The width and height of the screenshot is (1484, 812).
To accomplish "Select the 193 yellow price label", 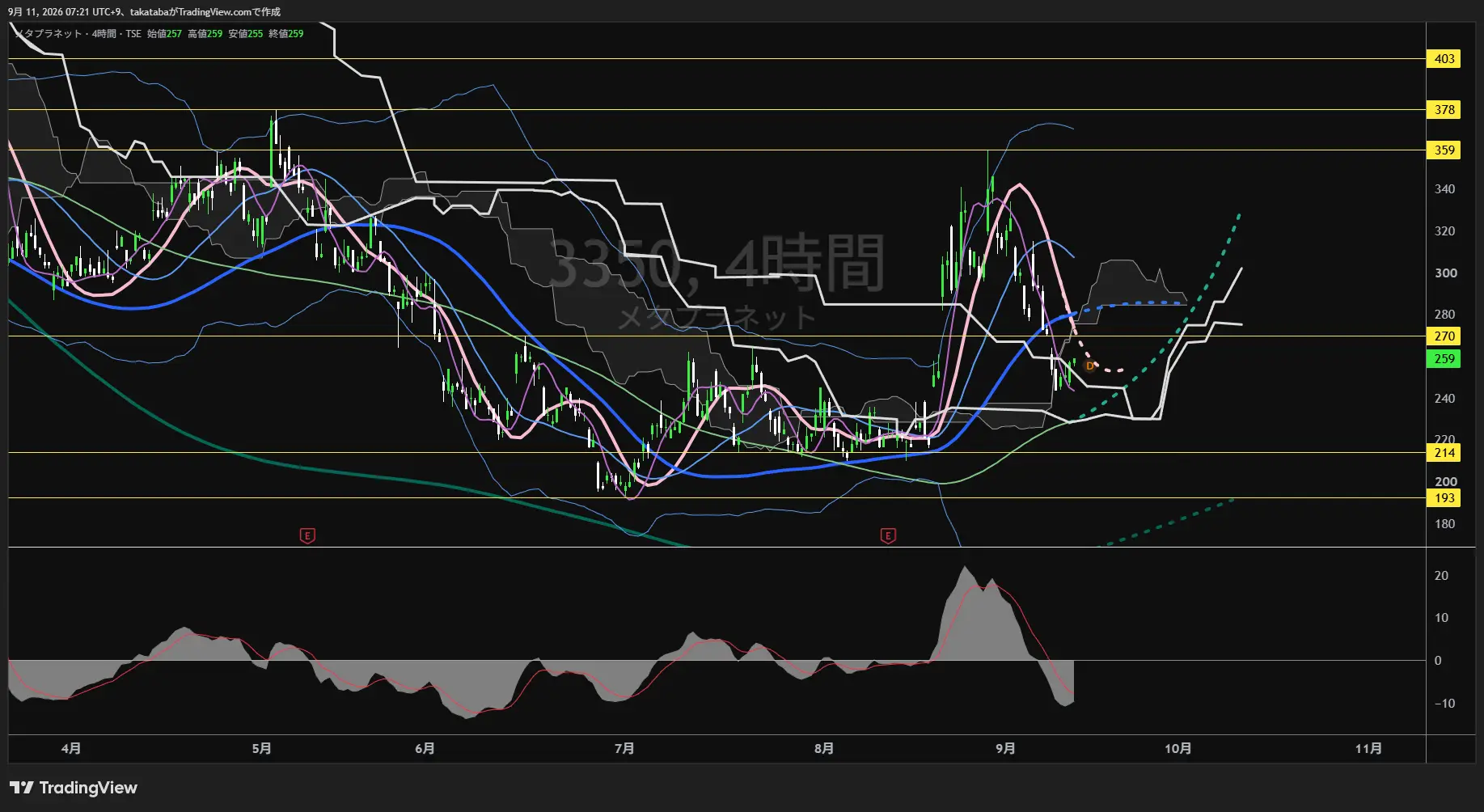I will click(1444, 498).
